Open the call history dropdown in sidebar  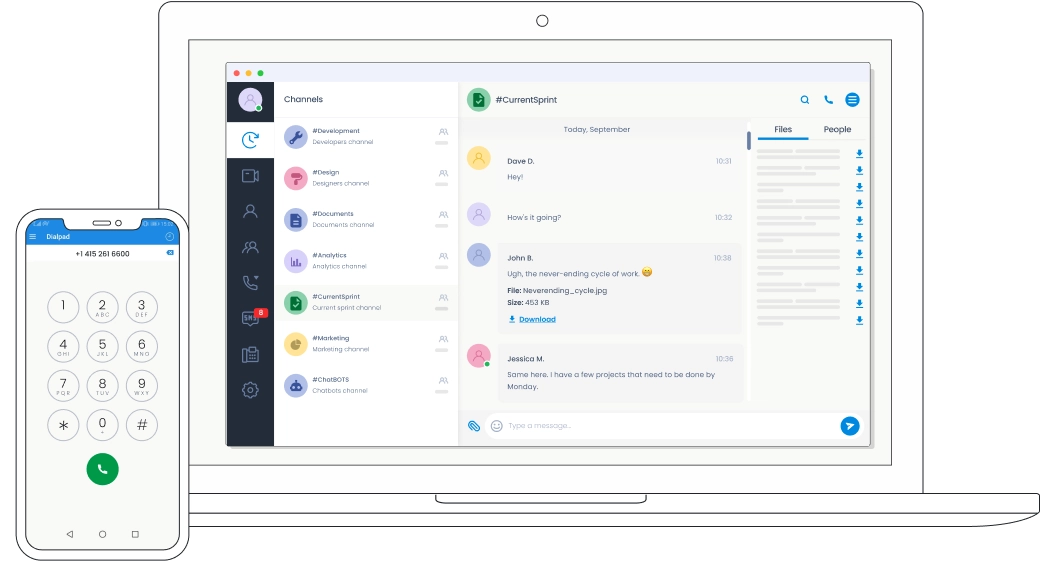point(250,283)
